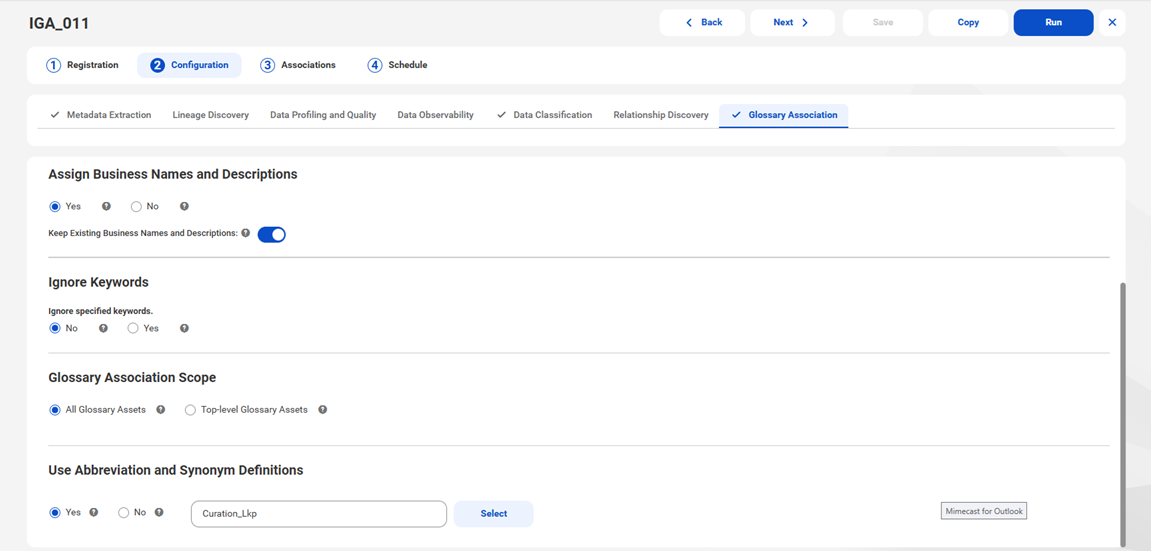Click Assign Business Names and Descriptions heading
1151x551 pixels.
[x=173, y=175]
